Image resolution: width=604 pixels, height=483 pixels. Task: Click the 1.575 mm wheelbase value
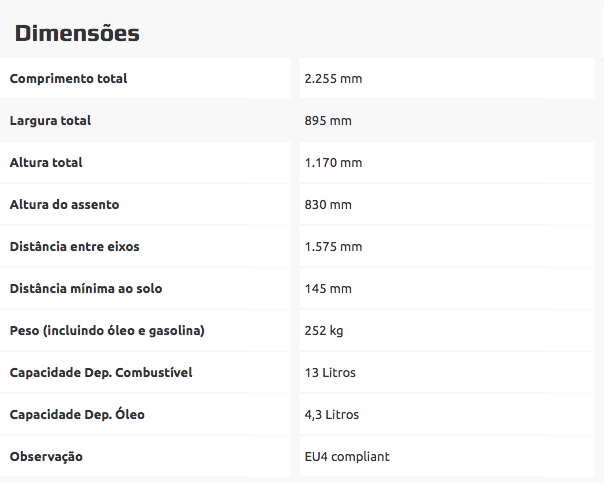333,247
